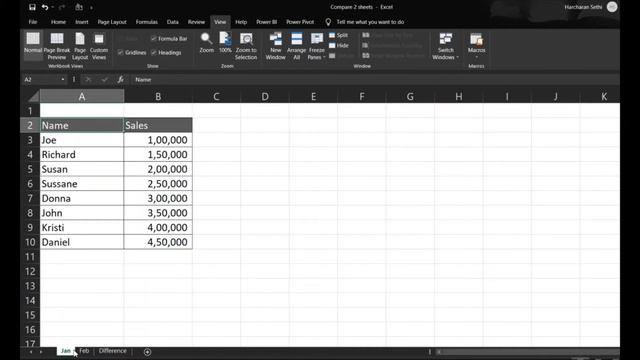Select cell containing Richard
This screenshot has width=640, height=360.
(82, 155)
